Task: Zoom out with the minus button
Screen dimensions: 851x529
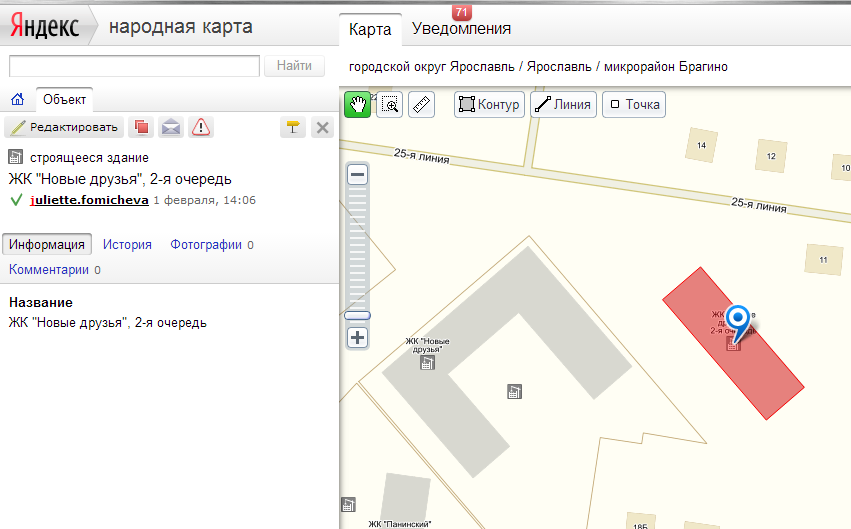Action: [x=357, y=175]
